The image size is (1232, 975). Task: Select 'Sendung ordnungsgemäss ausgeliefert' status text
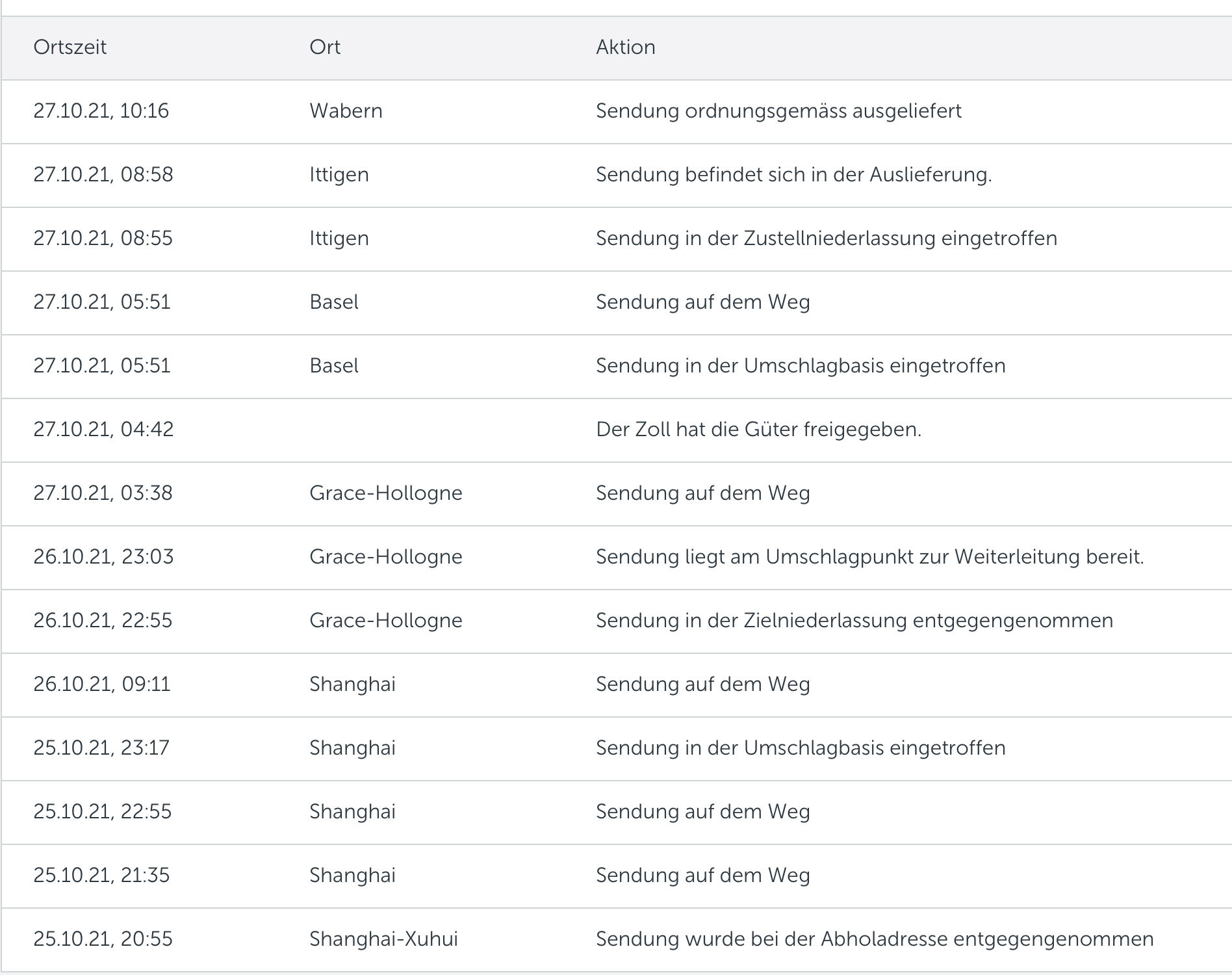778,111
